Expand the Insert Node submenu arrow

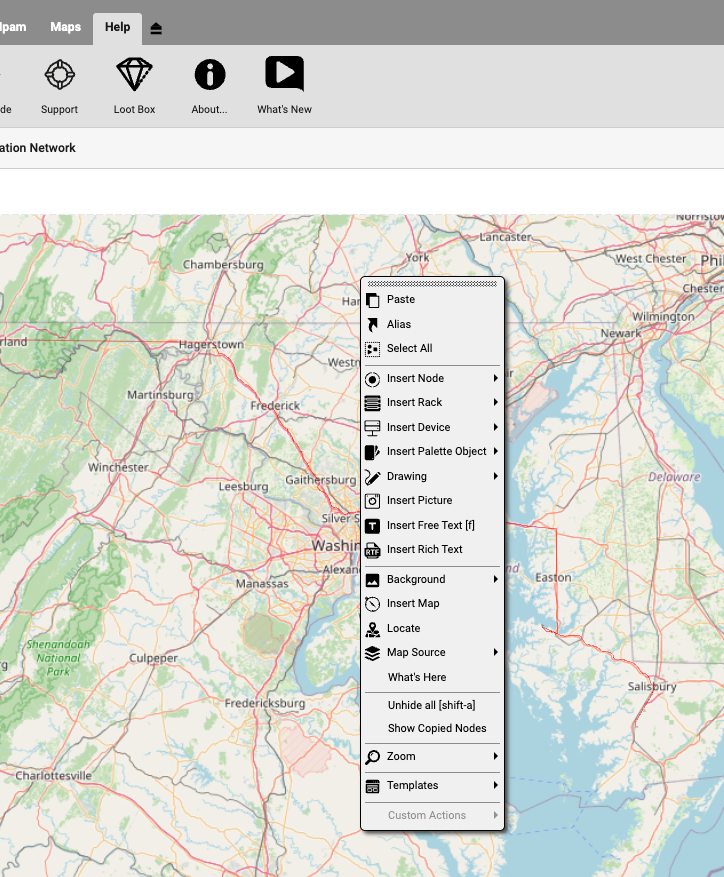pyautogui.click(x=495, y=379)
